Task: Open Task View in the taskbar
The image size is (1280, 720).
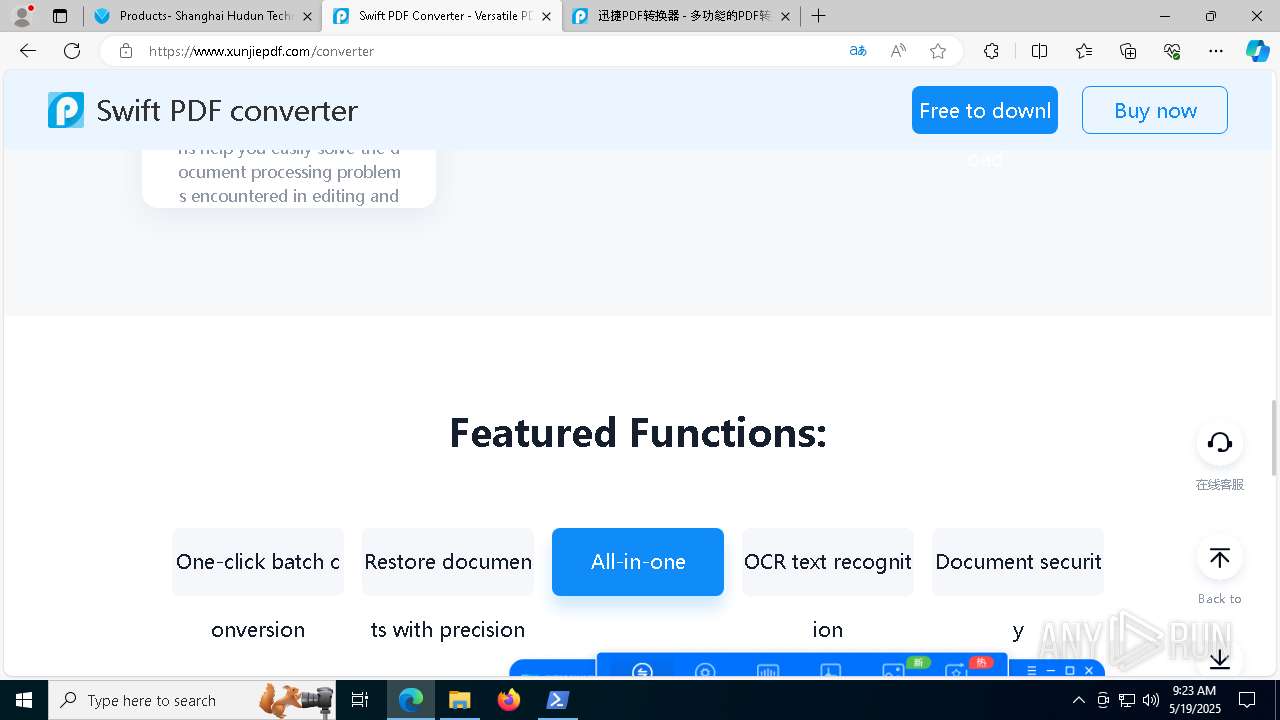Action: [x=360, y=700]
